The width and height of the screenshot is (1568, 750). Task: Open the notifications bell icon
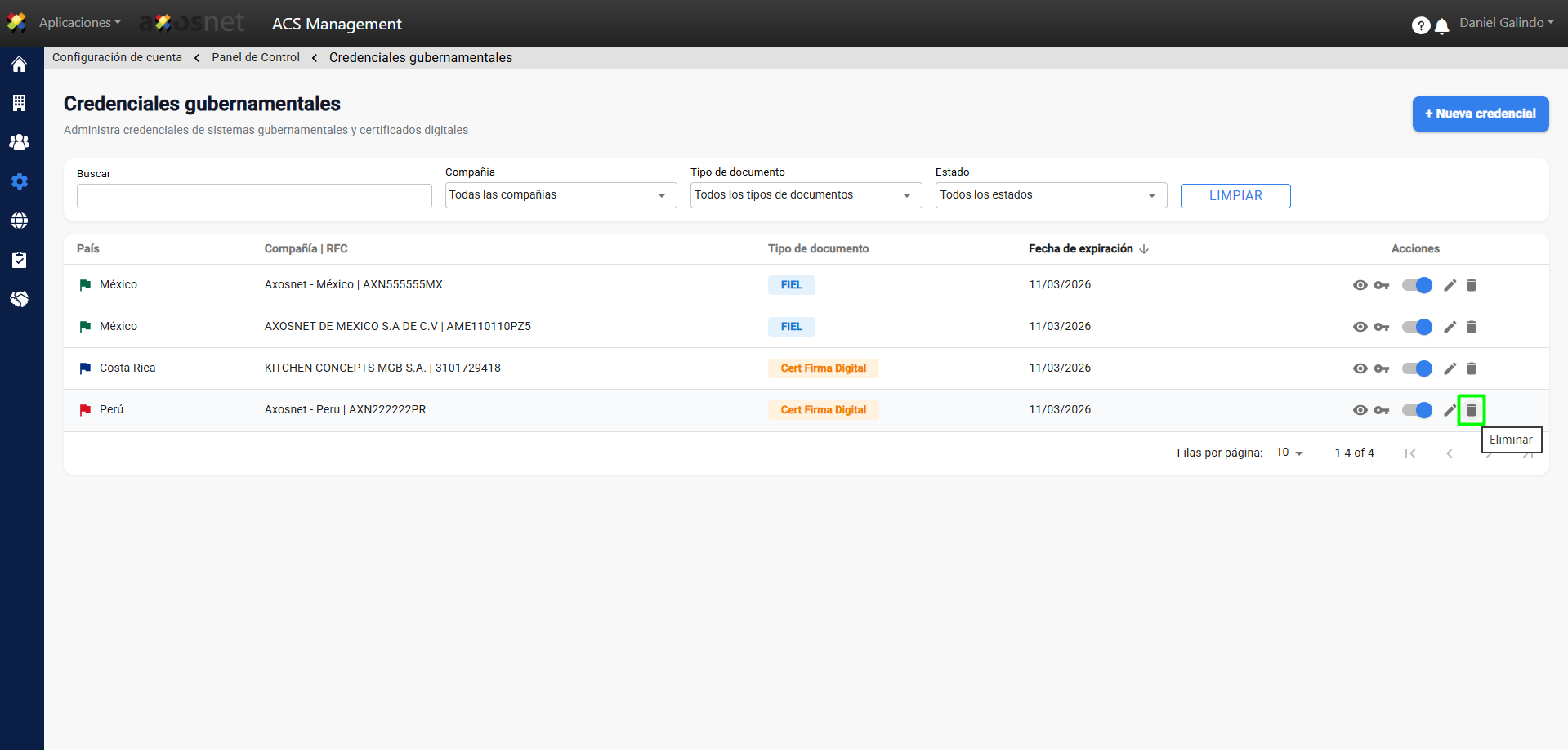[x=1442, y=26]
